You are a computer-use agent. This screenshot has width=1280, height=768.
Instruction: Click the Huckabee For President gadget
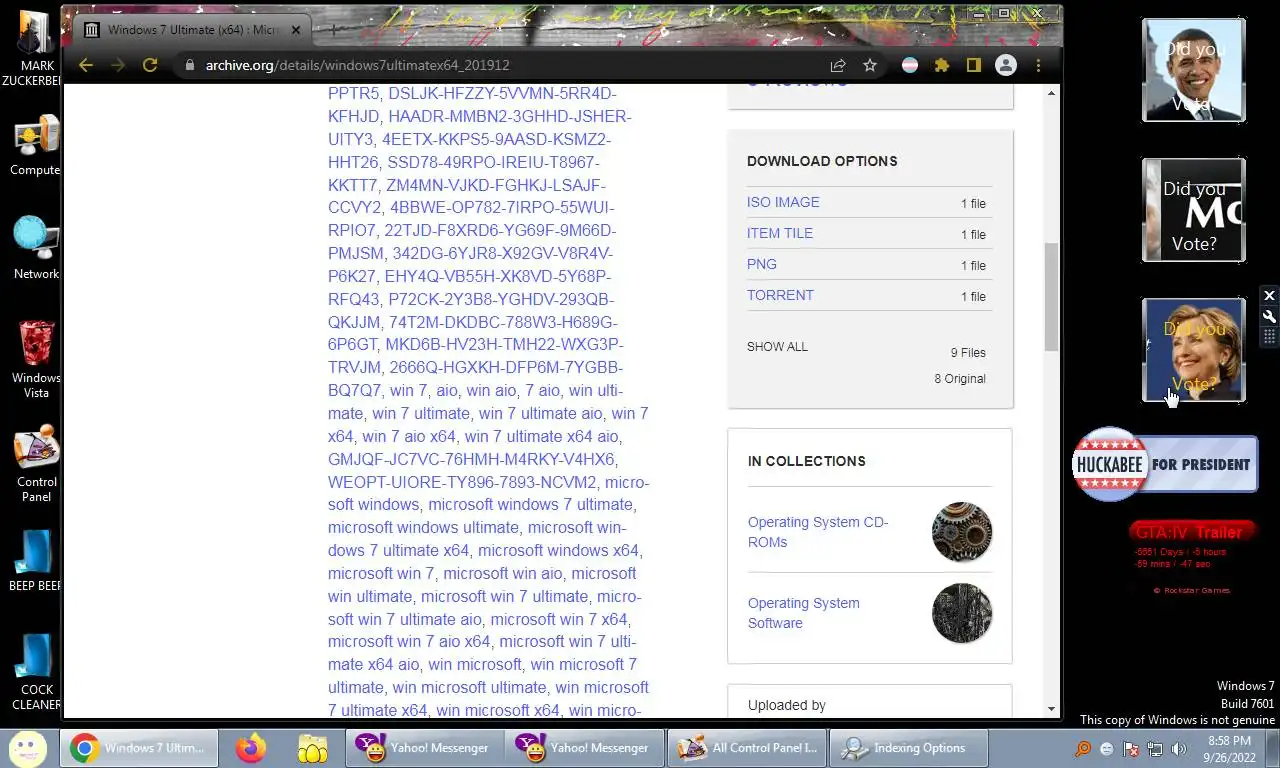(x=1165, y=464)
